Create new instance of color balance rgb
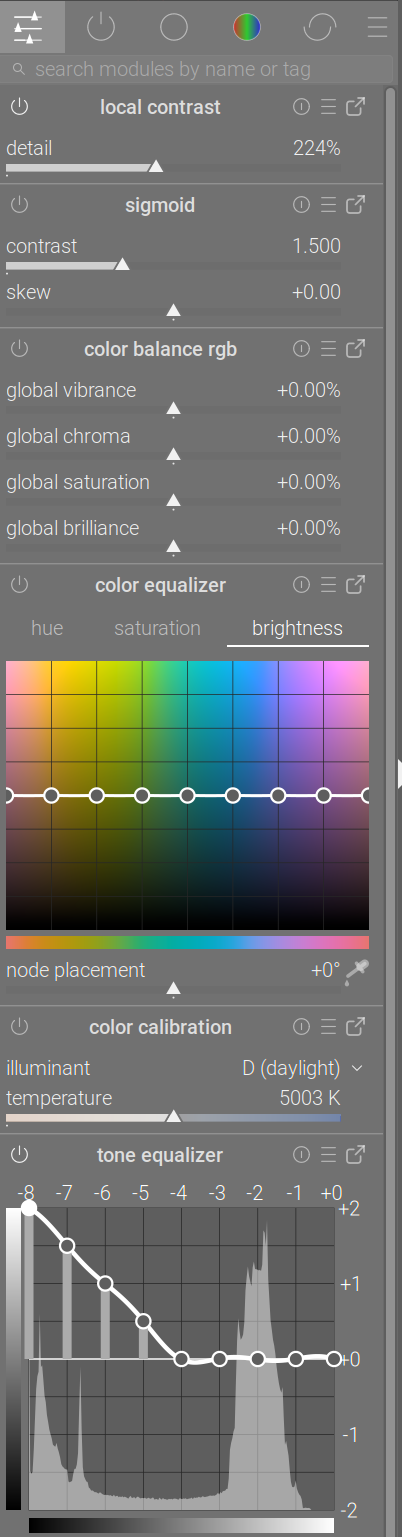The image size is (402, 1537). pos(355,349)
